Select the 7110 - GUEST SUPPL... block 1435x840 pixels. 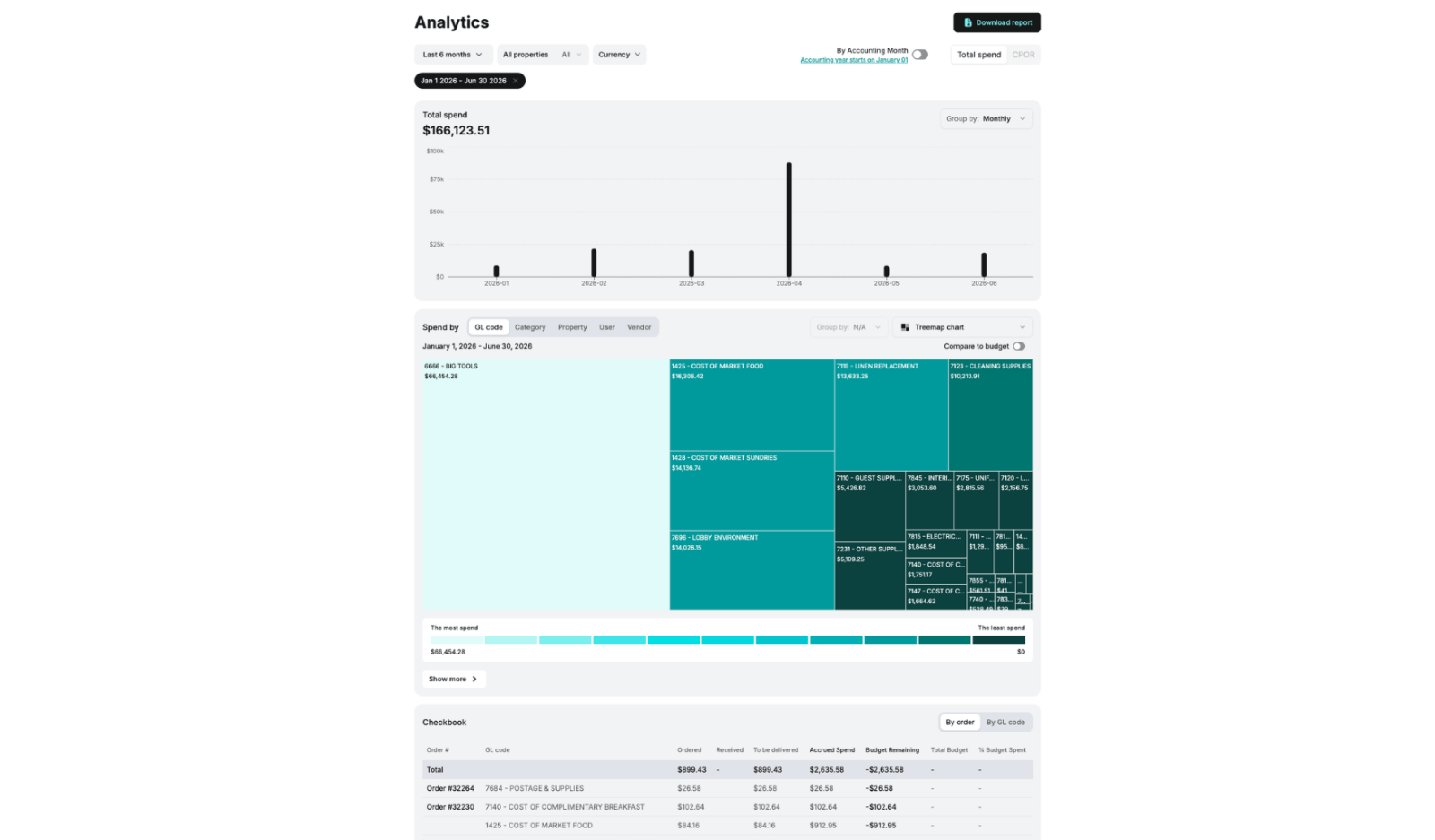click(x=870, y=507)
